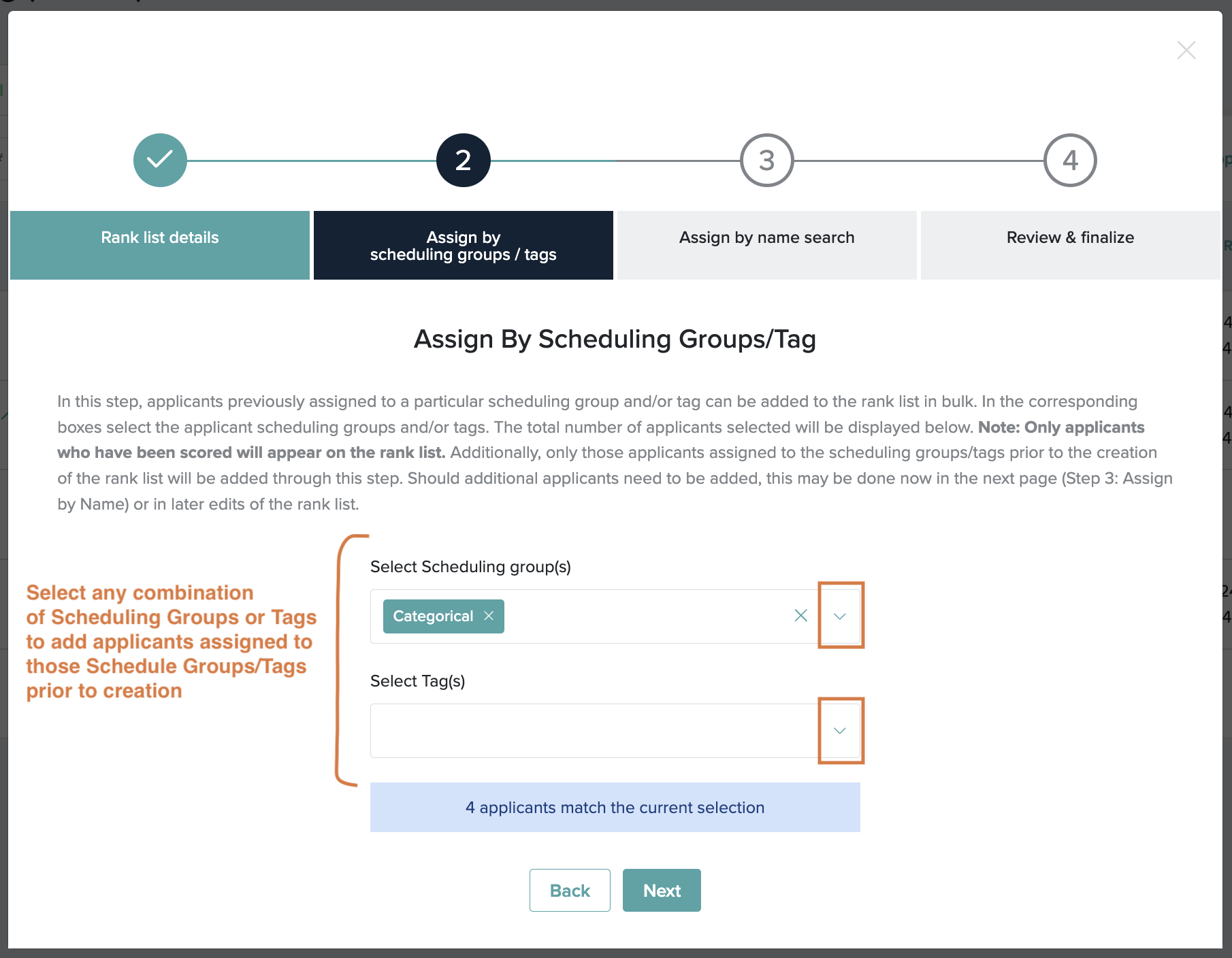The width and height of the screenshot is (1232, 958).
Task: Click the Back button
Action: pyautogui.click(x=570, y=890)
